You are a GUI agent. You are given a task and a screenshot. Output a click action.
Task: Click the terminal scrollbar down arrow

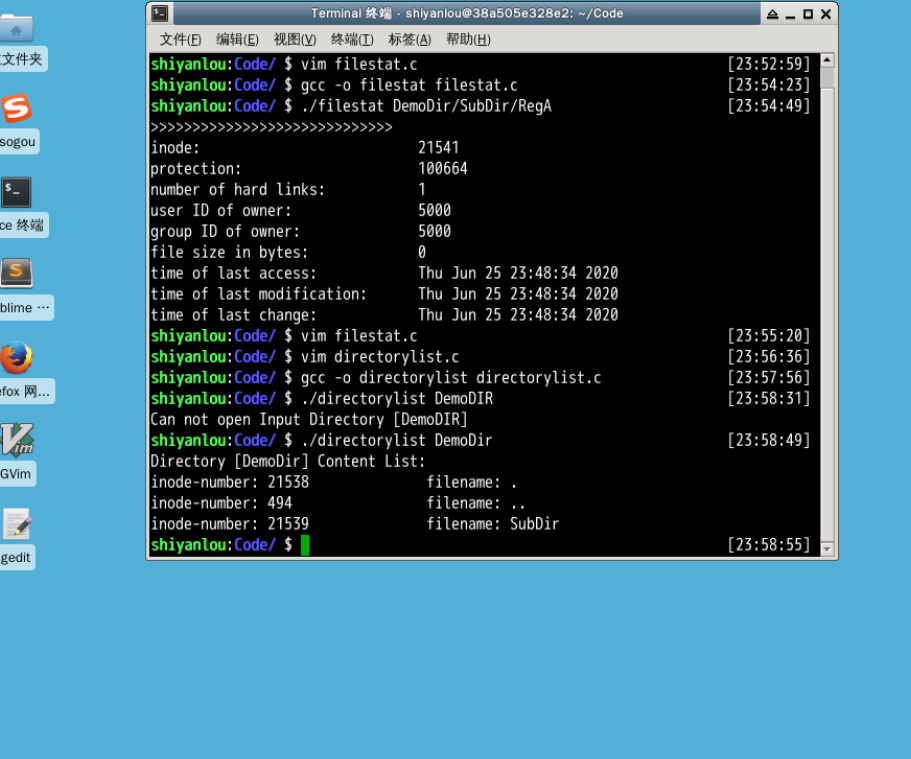pos(827,549)
